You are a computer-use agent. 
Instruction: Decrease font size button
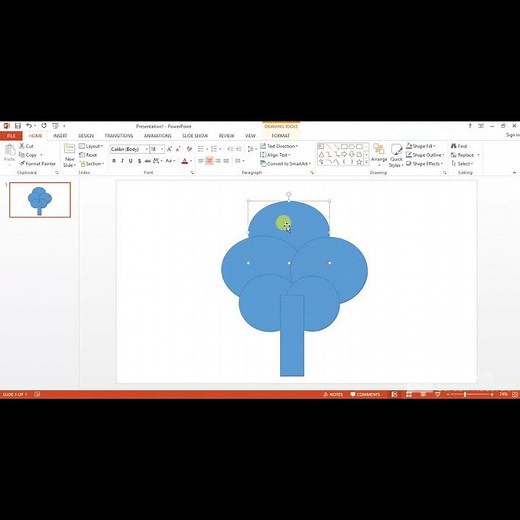(178, 149)
